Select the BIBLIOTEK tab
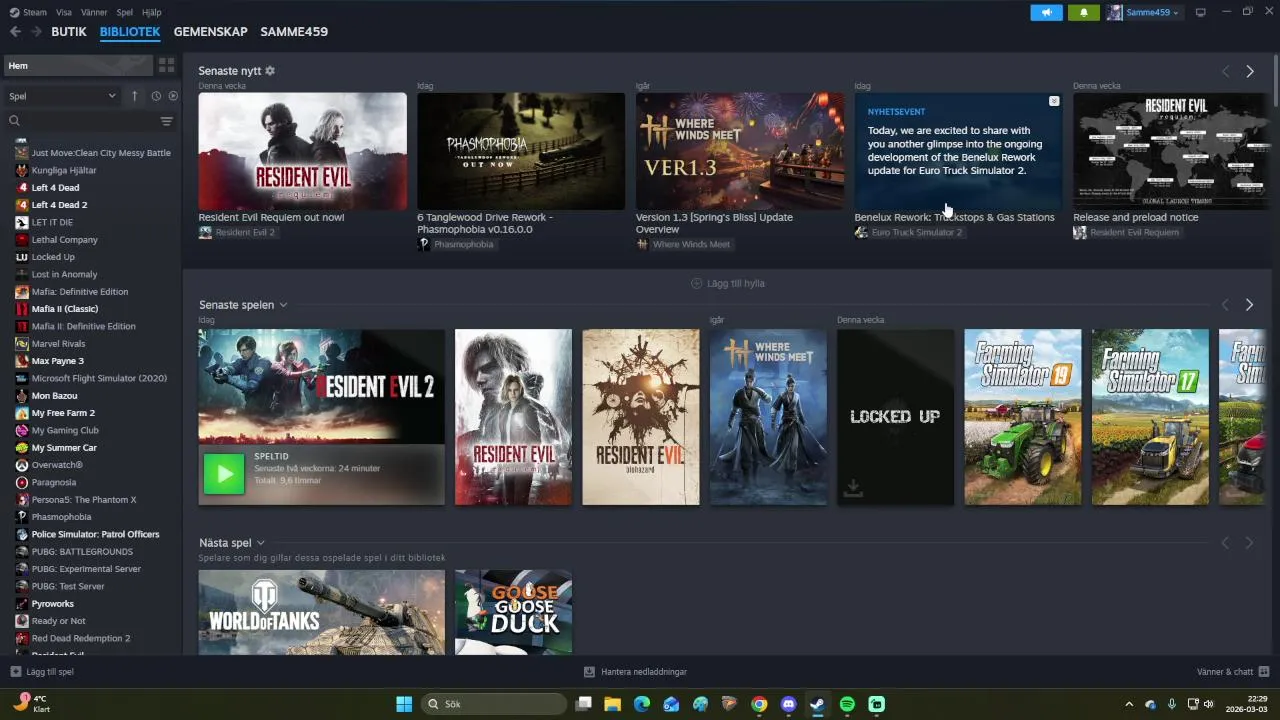Screen dimensions: 1280x720 coord(130,32)
